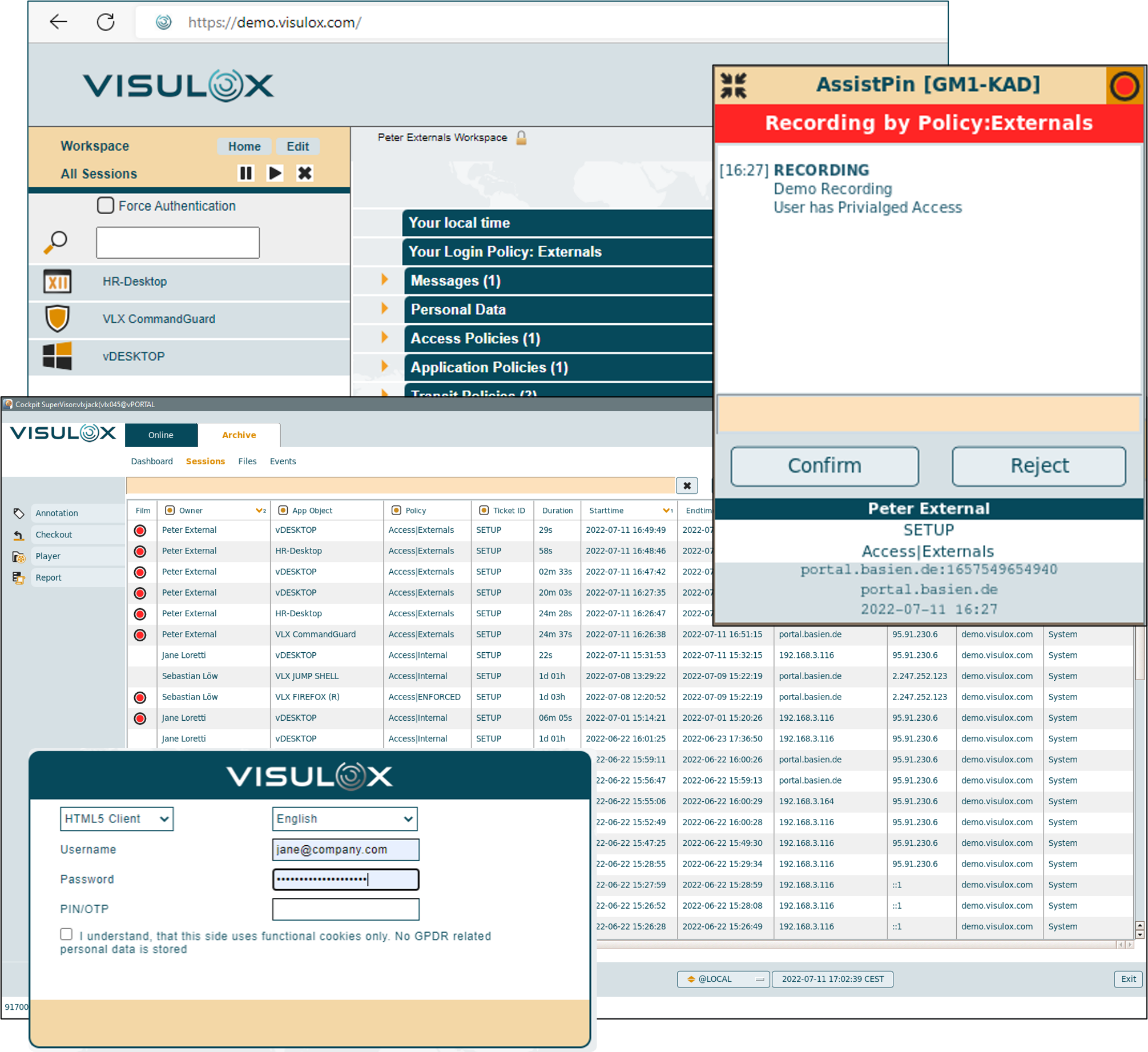Open Annotation tag icon in Cockpit sidebar
Image resolution: width=1148 pixels, height=1052 pixels.
19,513
